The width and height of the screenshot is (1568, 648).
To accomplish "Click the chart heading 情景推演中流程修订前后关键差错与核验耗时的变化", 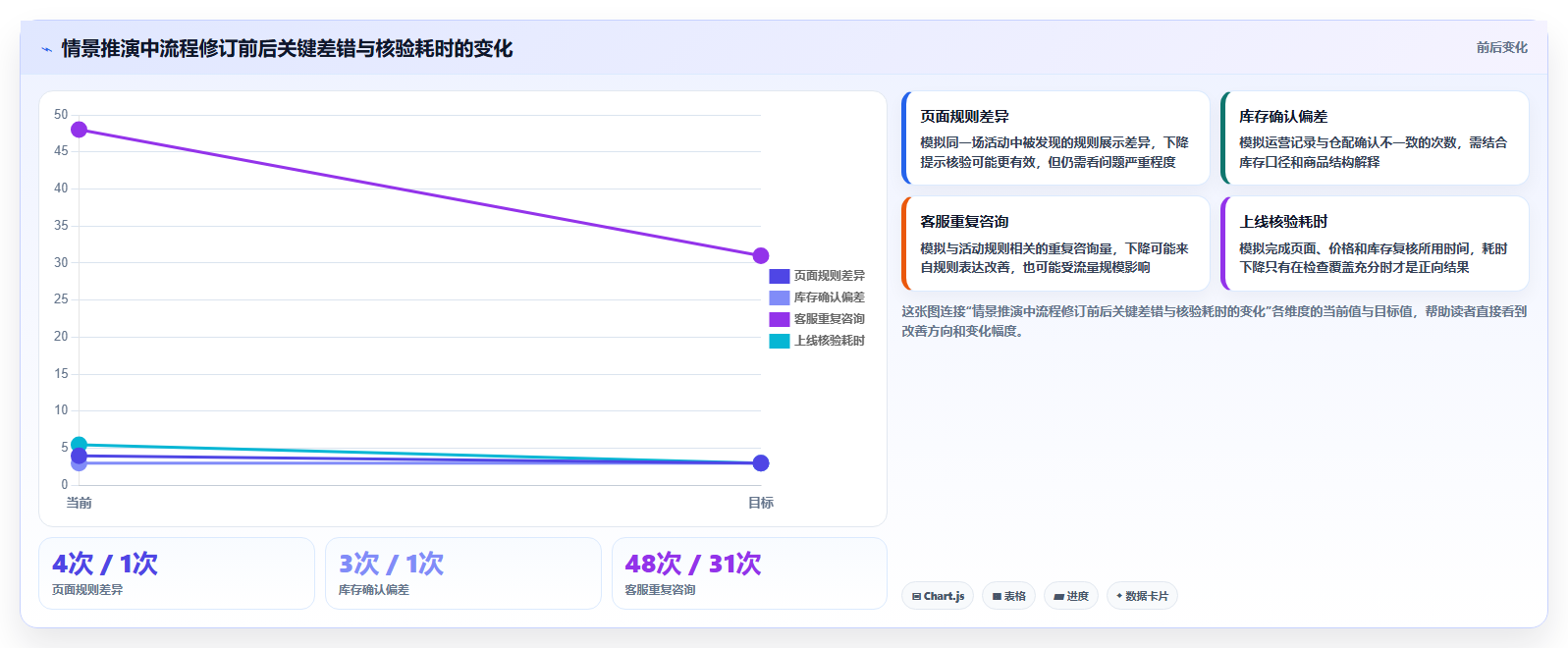I will click(287, 48).
